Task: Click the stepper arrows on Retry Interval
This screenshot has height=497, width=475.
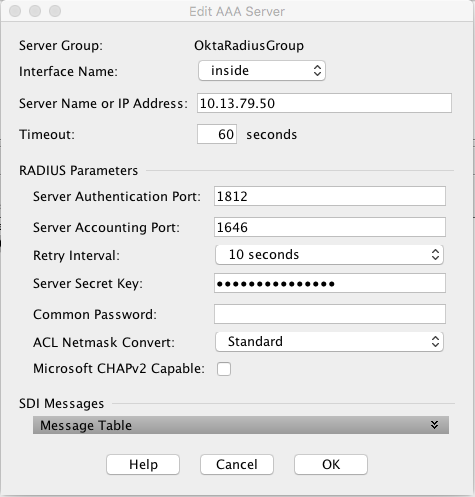Action: click(435, 255)
